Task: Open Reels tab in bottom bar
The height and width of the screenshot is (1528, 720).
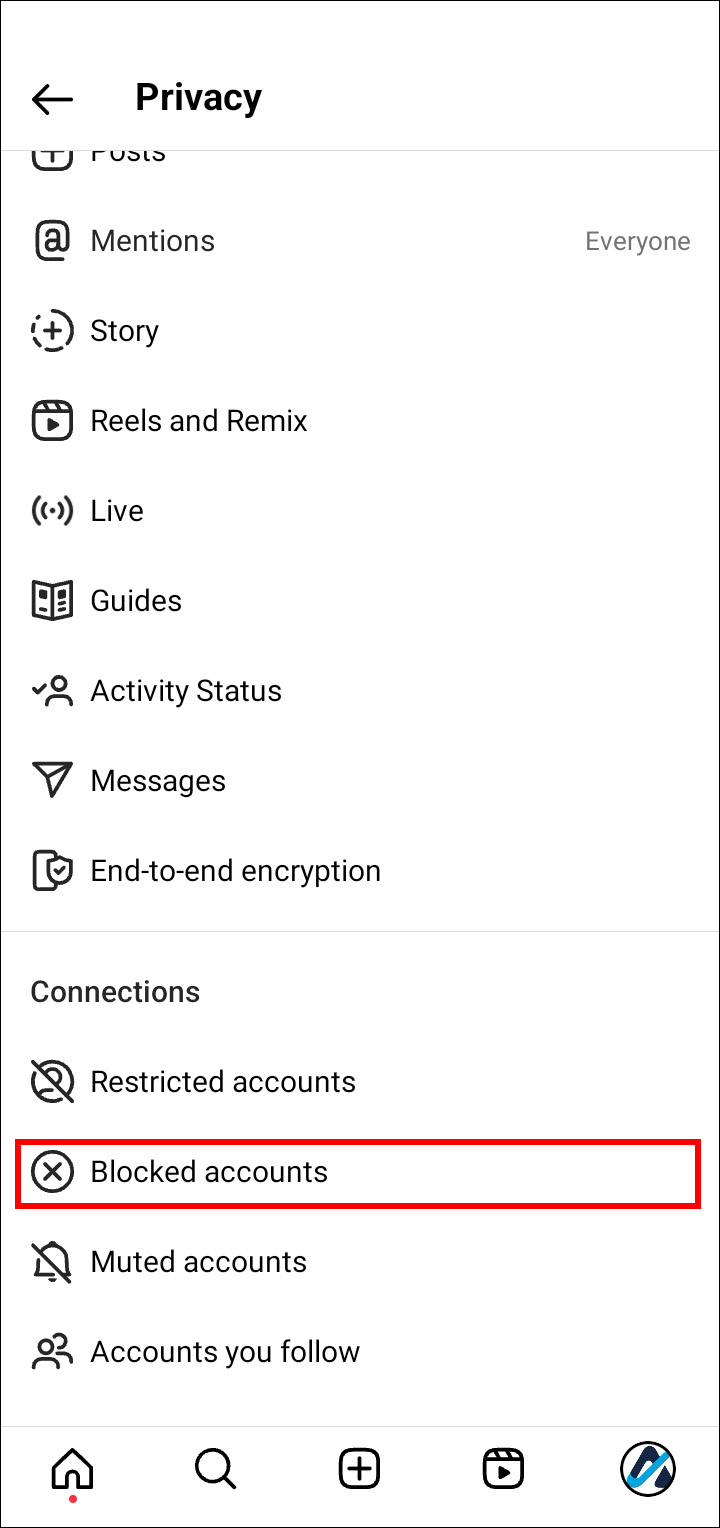Action: (x=503, y=1468)
